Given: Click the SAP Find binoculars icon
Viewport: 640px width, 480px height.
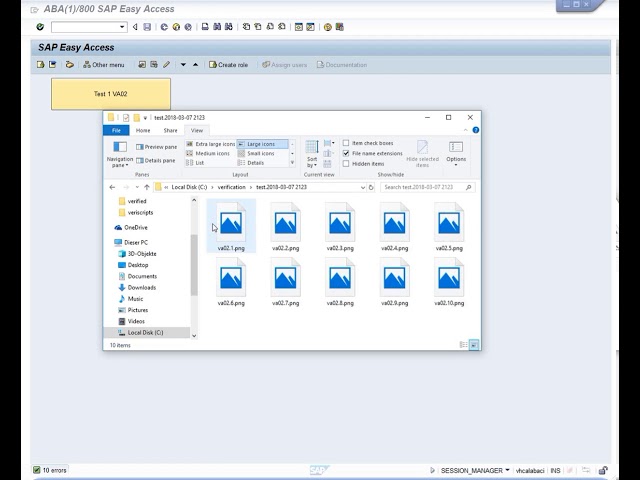Looking at the screenshot, I should point(217,27).
